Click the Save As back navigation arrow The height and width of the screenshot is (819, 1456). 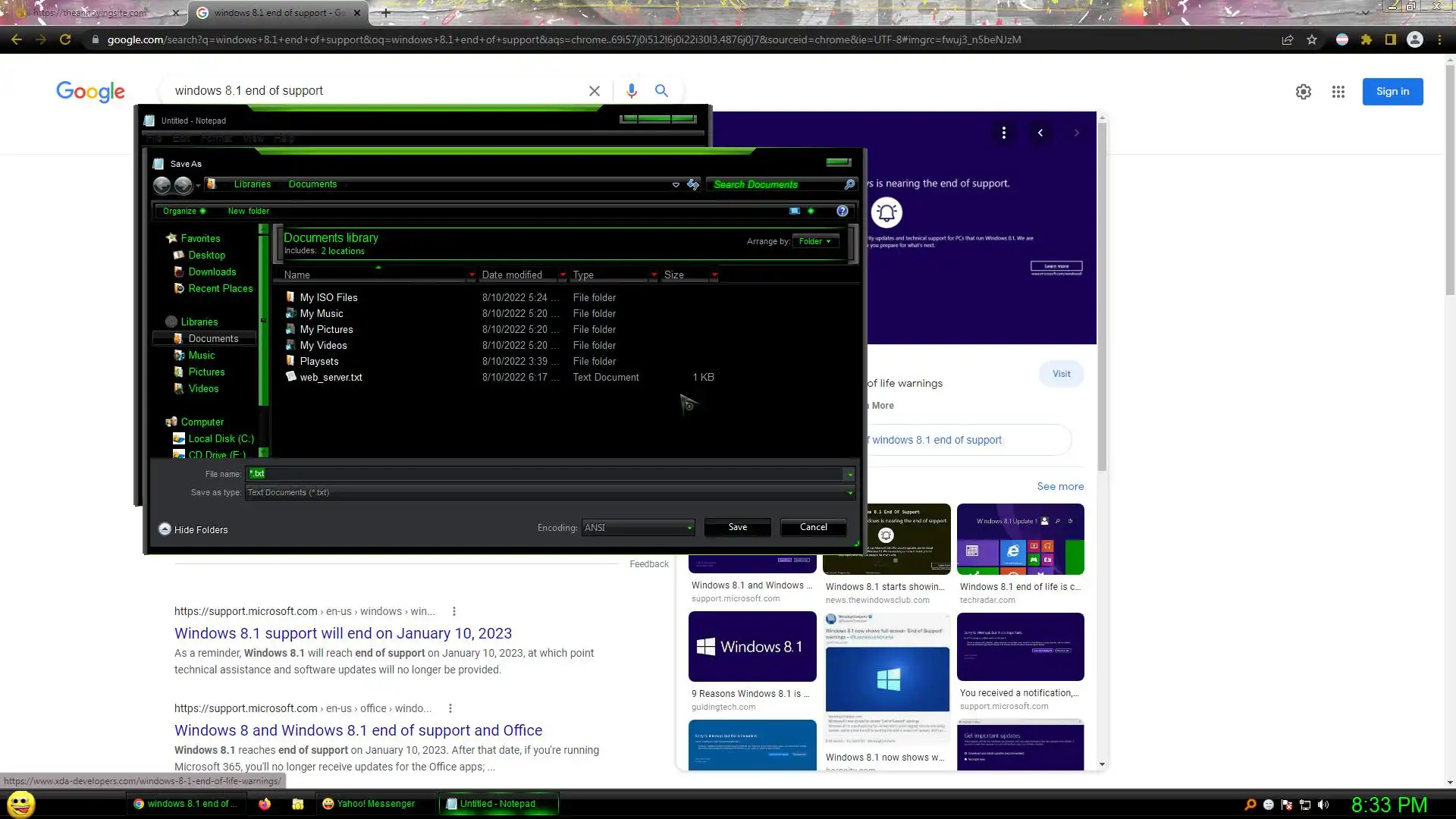[162, 185]
